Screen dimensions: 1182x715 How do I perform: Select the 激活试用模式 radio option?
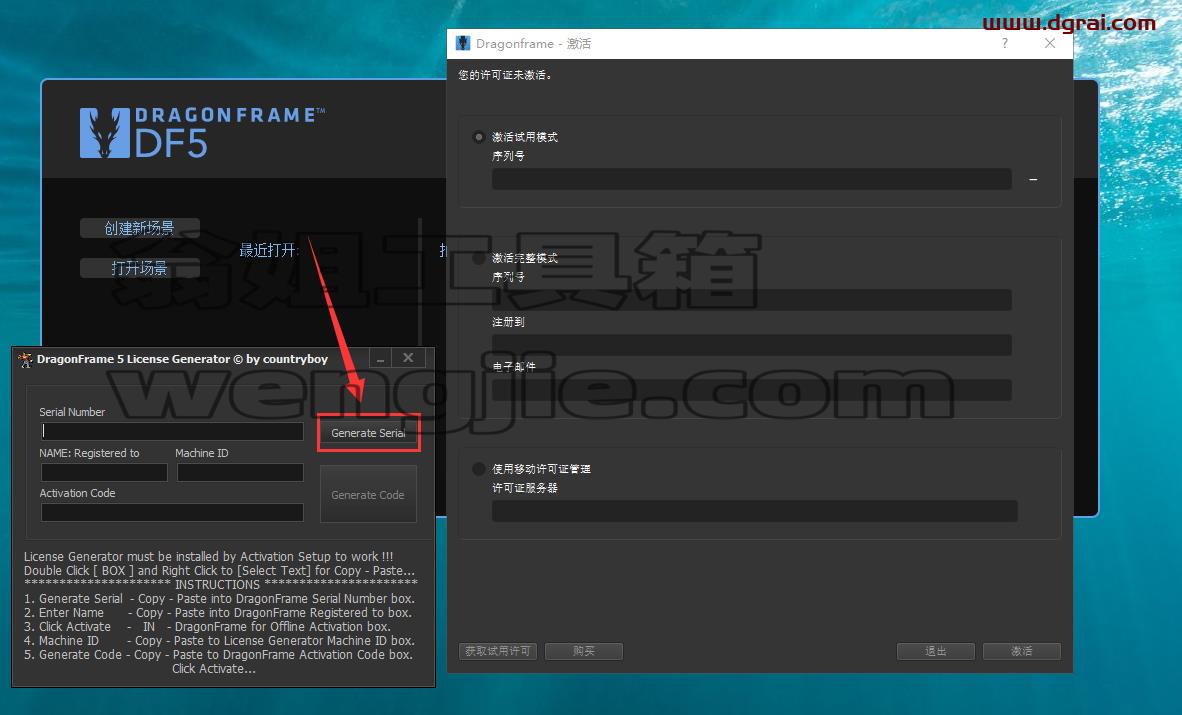click(478, 137)
